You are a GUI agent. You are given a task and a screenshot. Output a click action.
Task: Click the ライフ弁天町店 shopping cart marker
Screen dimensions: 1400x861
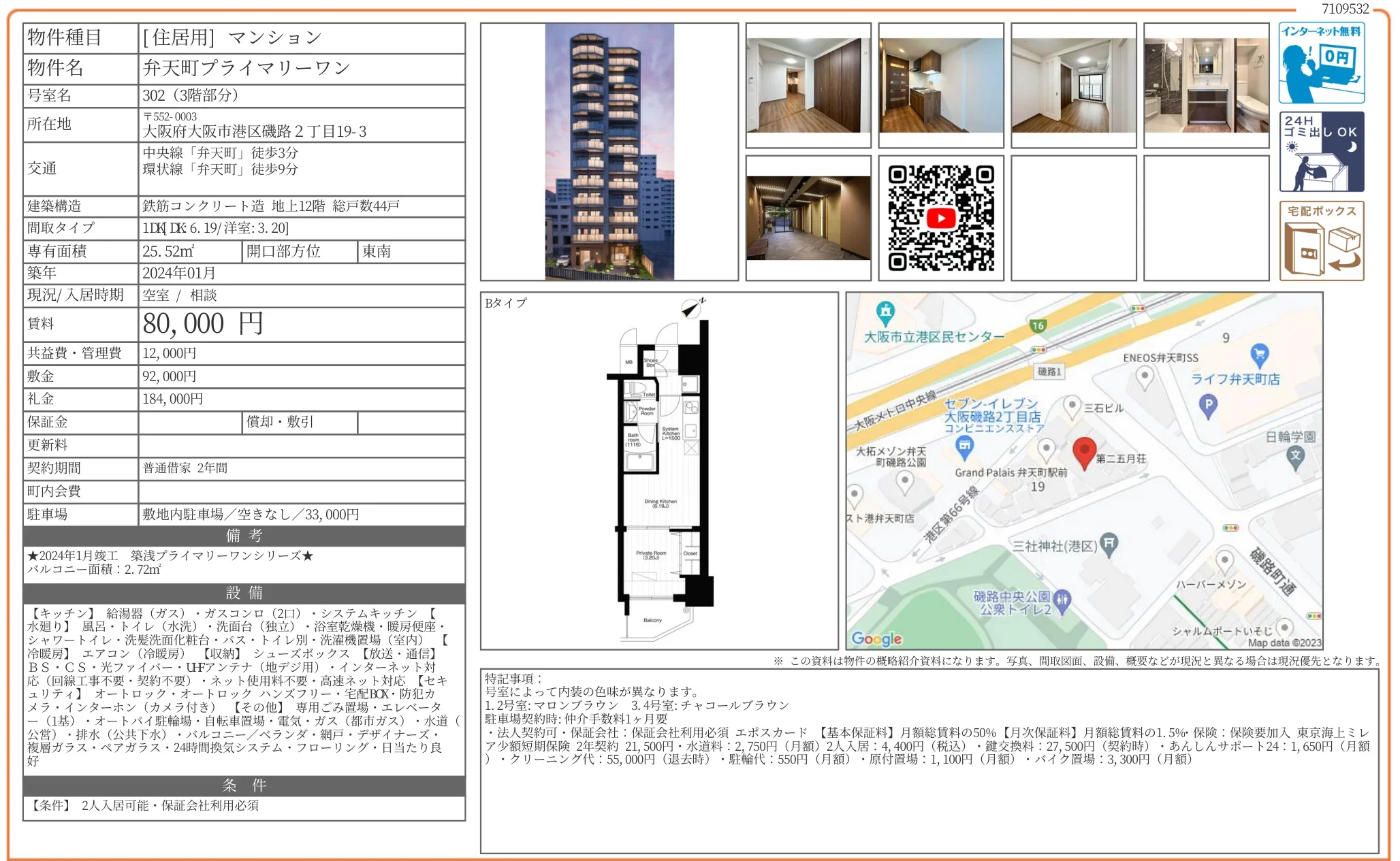1259,355
